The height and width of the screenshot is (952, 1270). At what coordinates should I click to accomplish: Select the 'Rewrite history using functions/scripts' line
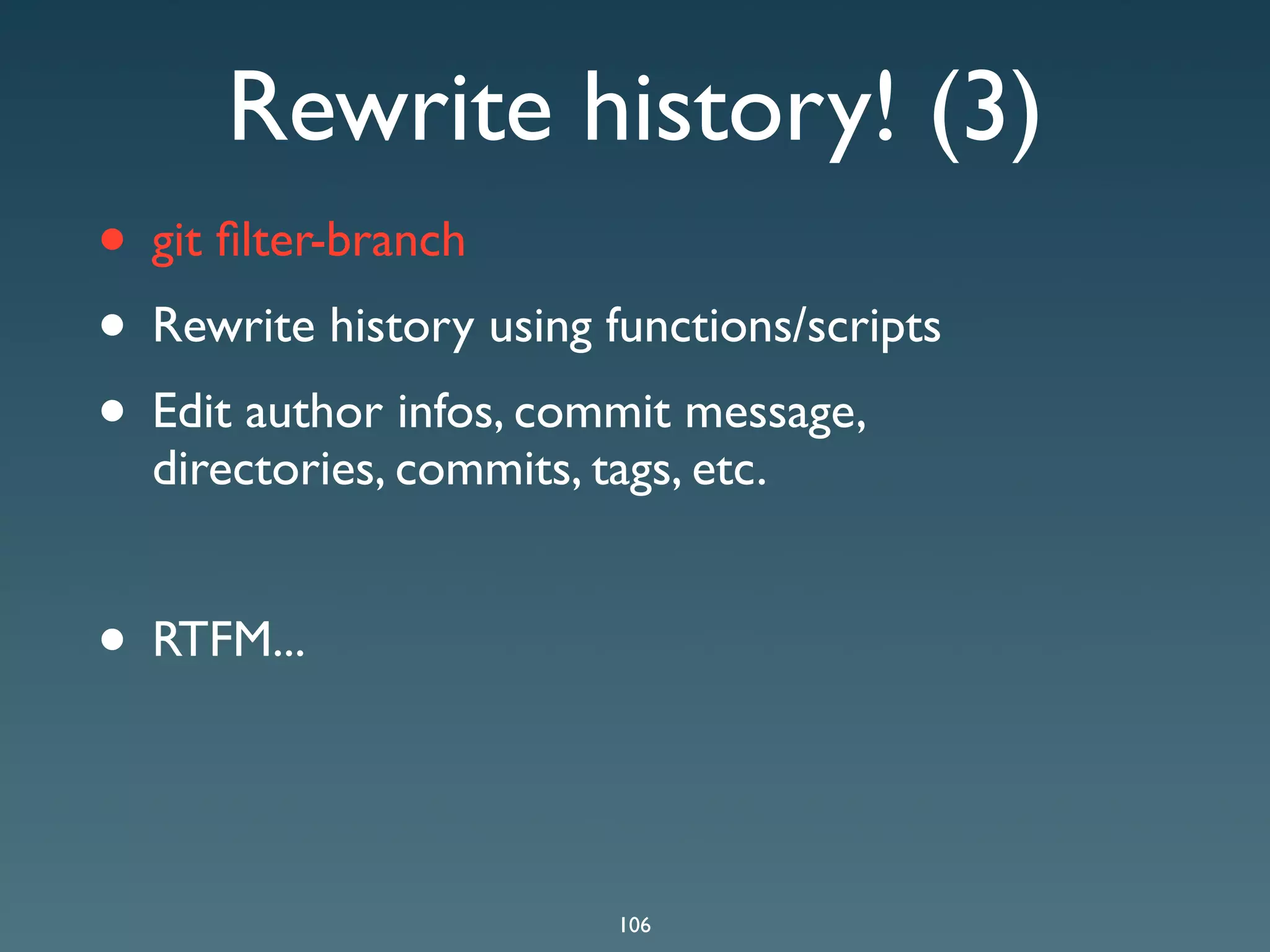tap(546, 326)
